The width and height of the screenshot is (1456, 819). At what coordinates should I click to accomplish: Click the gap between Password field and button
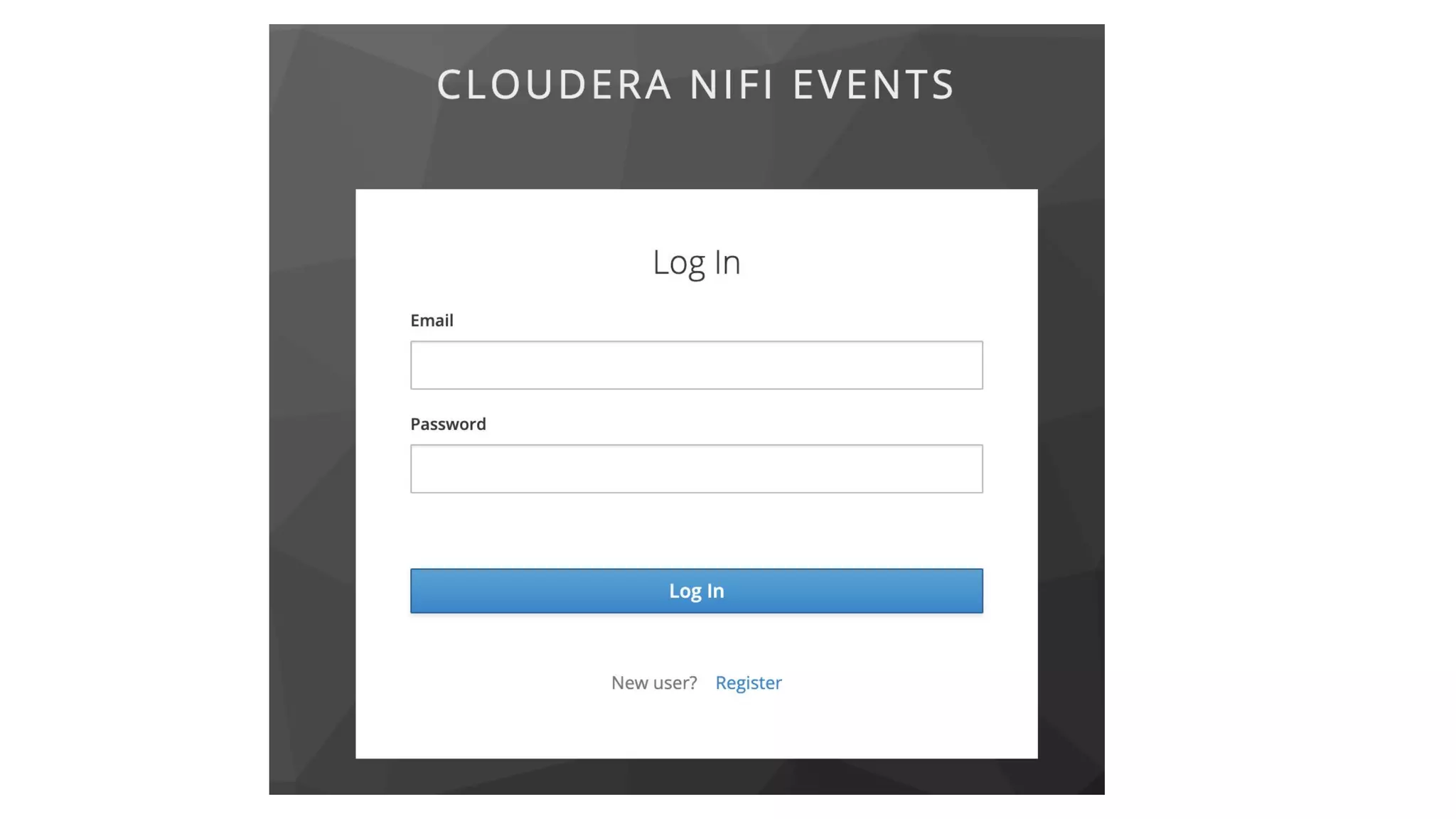point(696,530)
